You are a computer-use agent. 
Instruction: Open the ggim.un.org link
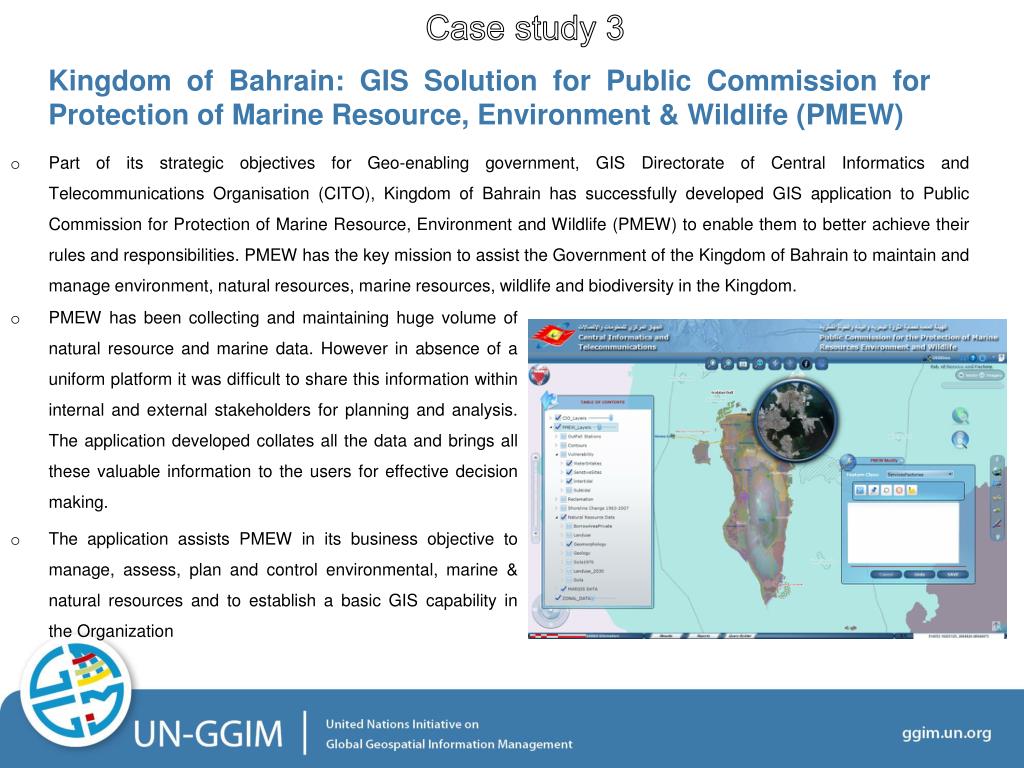[946, 733]
